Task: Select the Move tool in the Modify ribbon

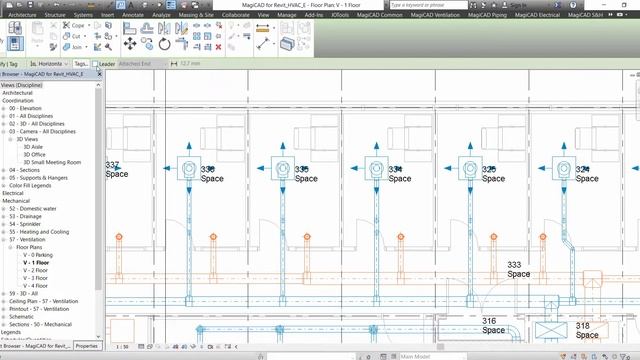Action: tap(130, 44)
